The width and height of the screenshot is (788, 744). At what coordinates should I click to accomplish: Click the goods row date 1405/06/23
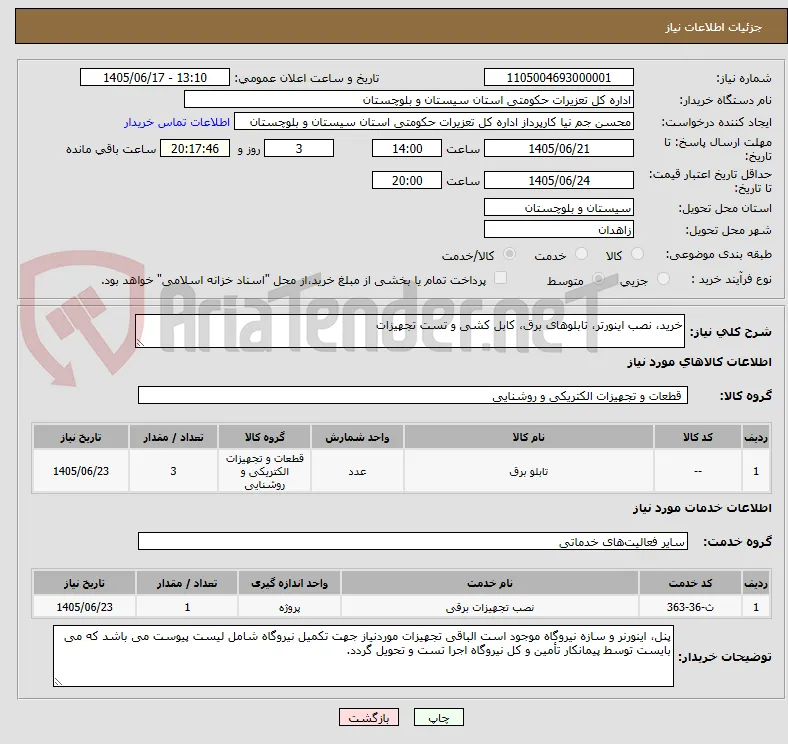pyautogui.click(x=81, y=471)
